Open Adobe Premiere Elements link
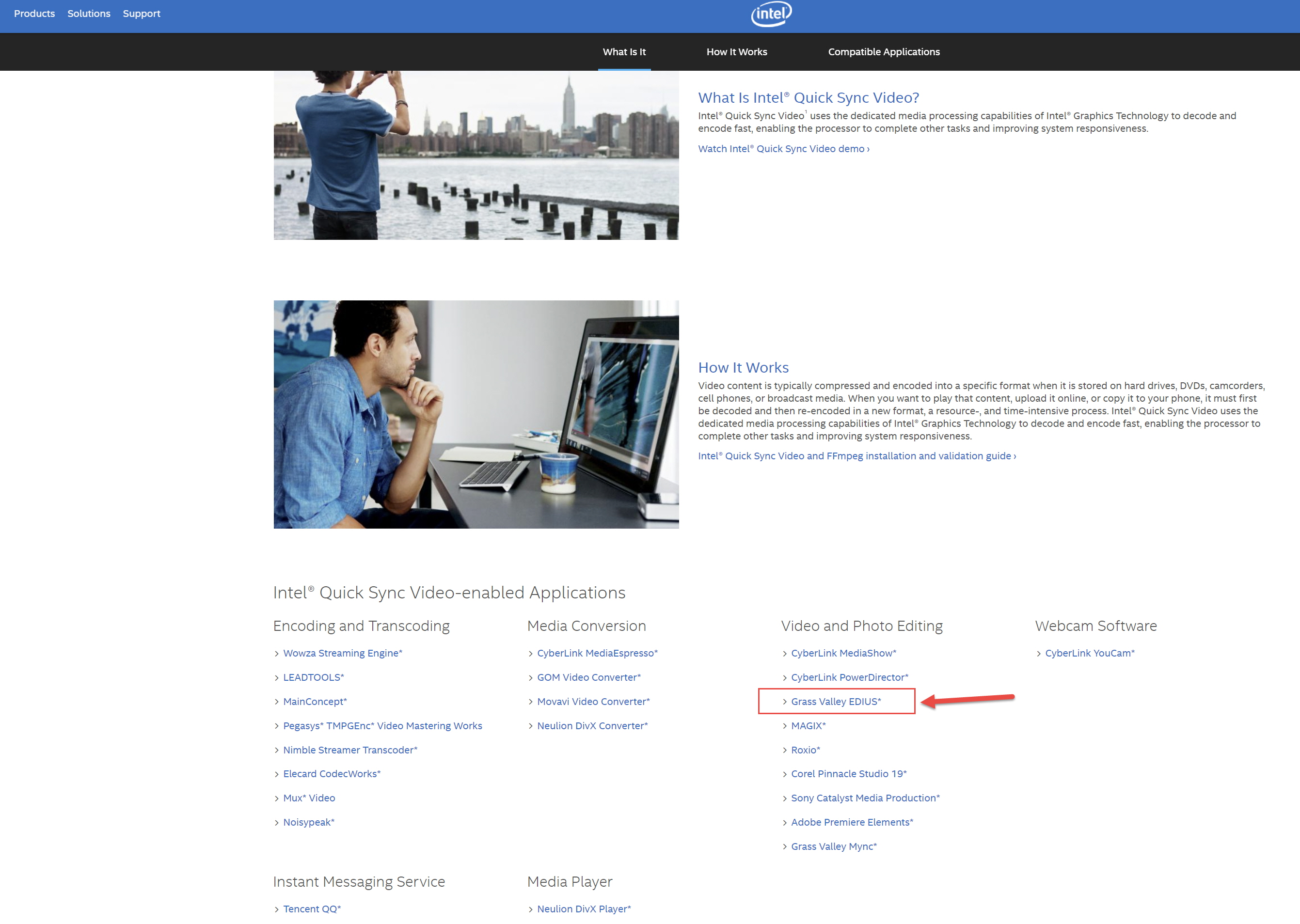The width and height of the screenshot is (1300, 924). [x=852, y=822]
